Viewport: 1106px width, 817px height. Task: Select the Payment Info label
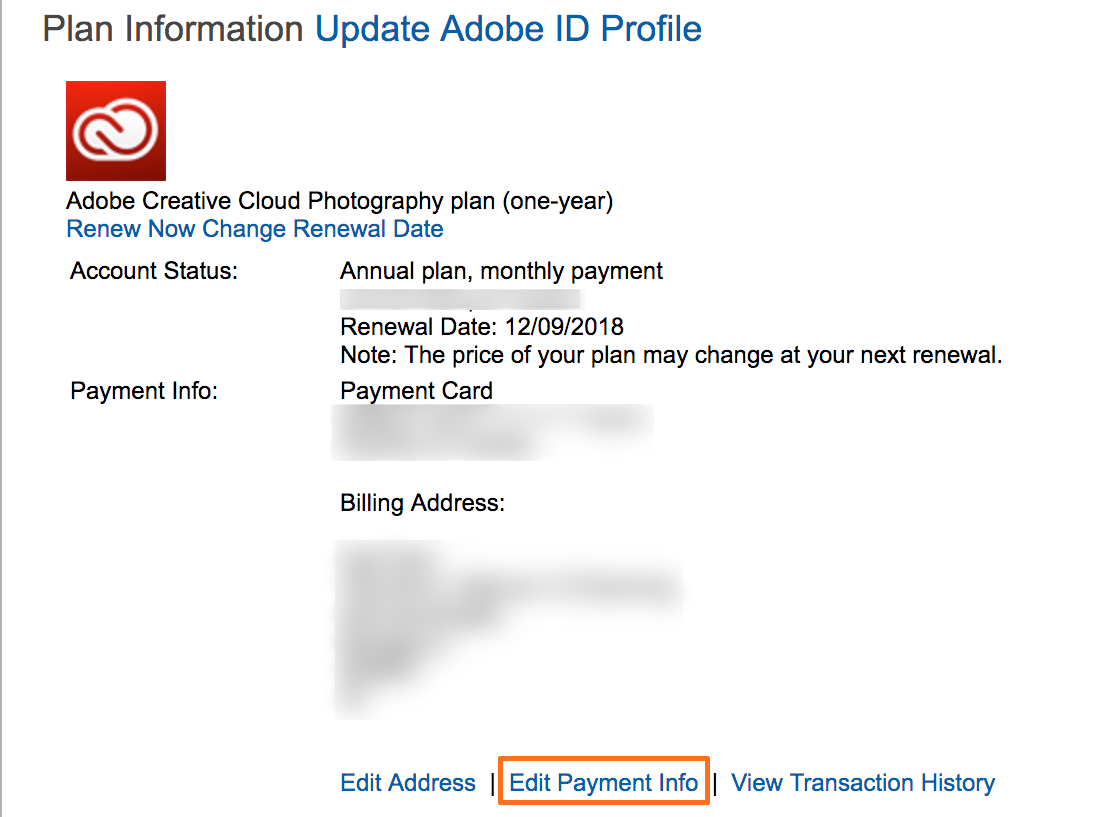144,391
